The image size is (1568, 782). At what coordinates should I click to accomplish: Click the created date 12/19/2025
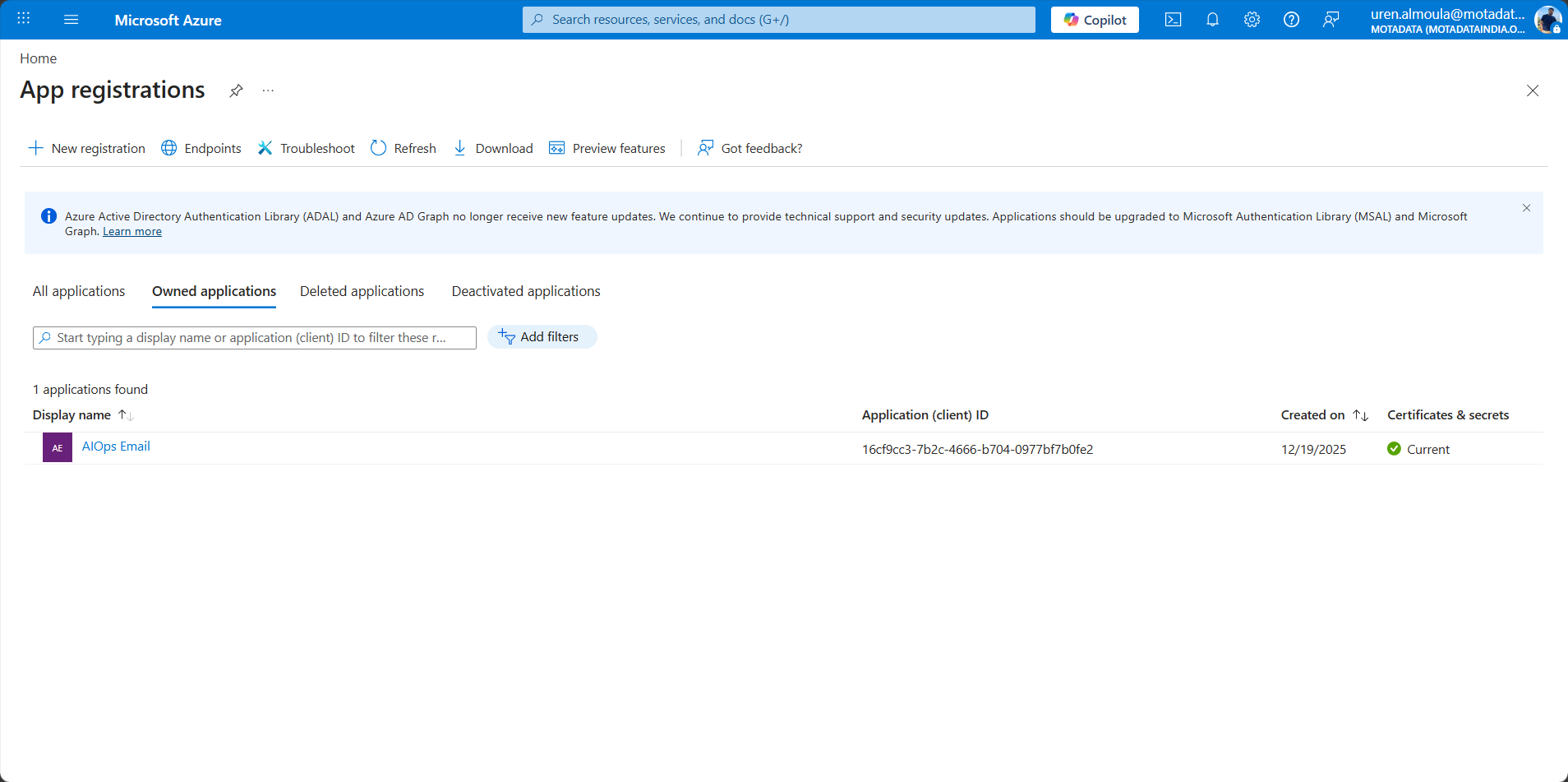point(1313,450)
